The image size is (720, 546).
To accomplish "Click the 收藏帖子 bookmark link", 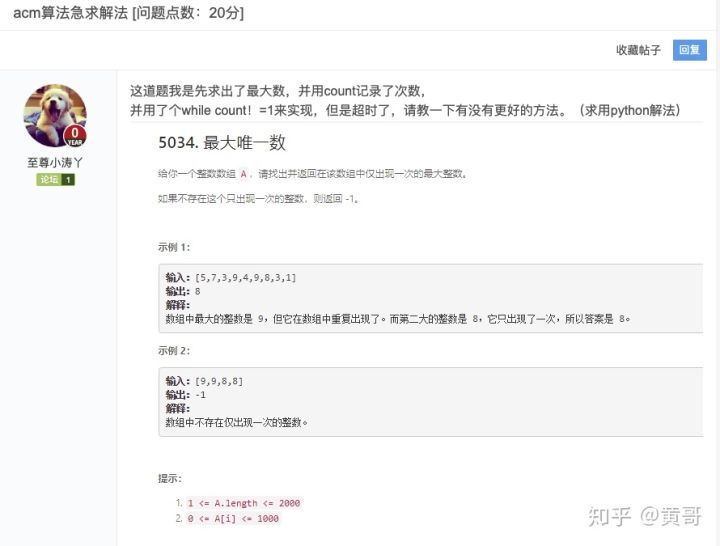I will (638, 50).
